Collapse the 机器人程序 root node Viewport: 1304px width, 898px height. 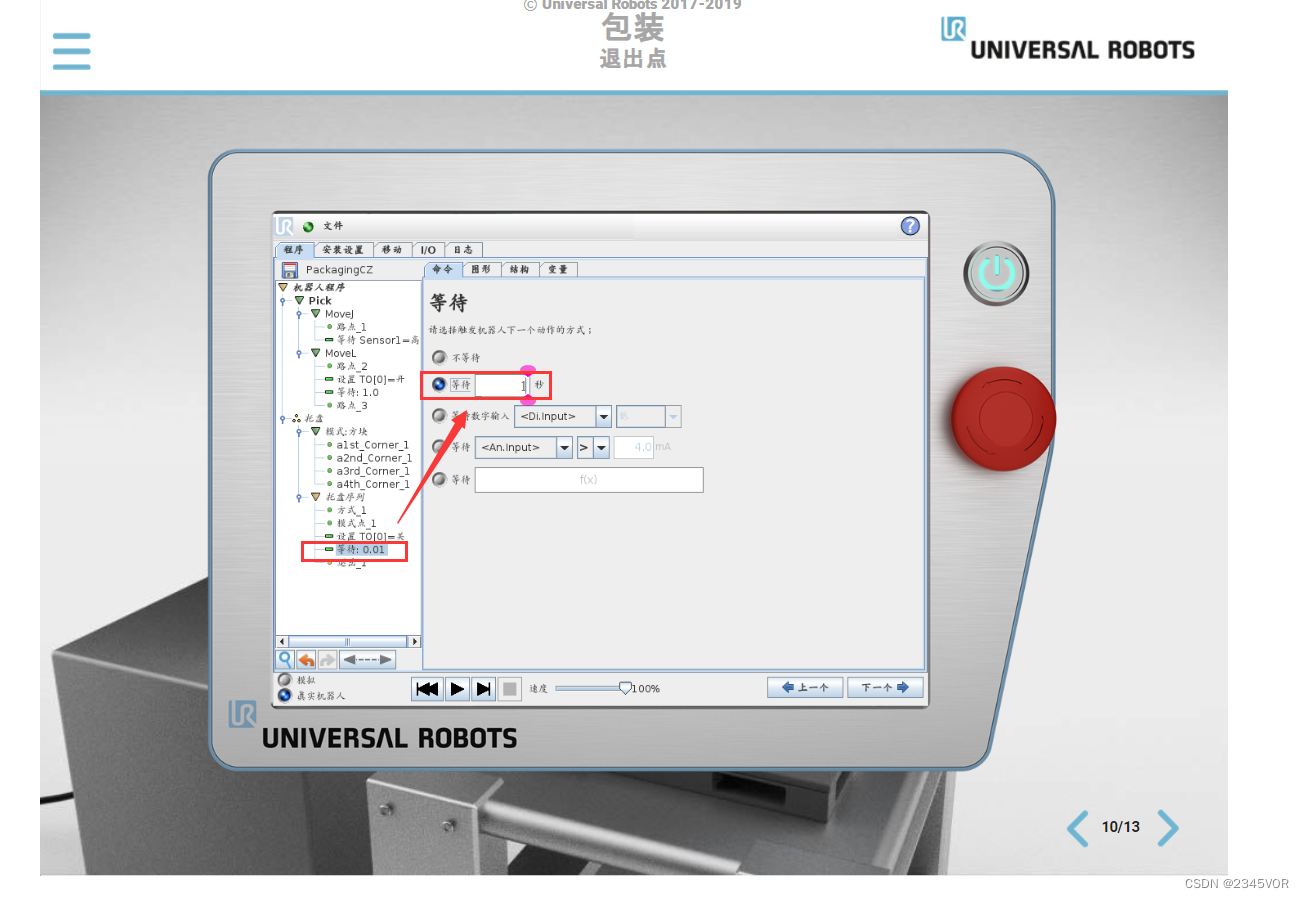(x=283, y=287)
